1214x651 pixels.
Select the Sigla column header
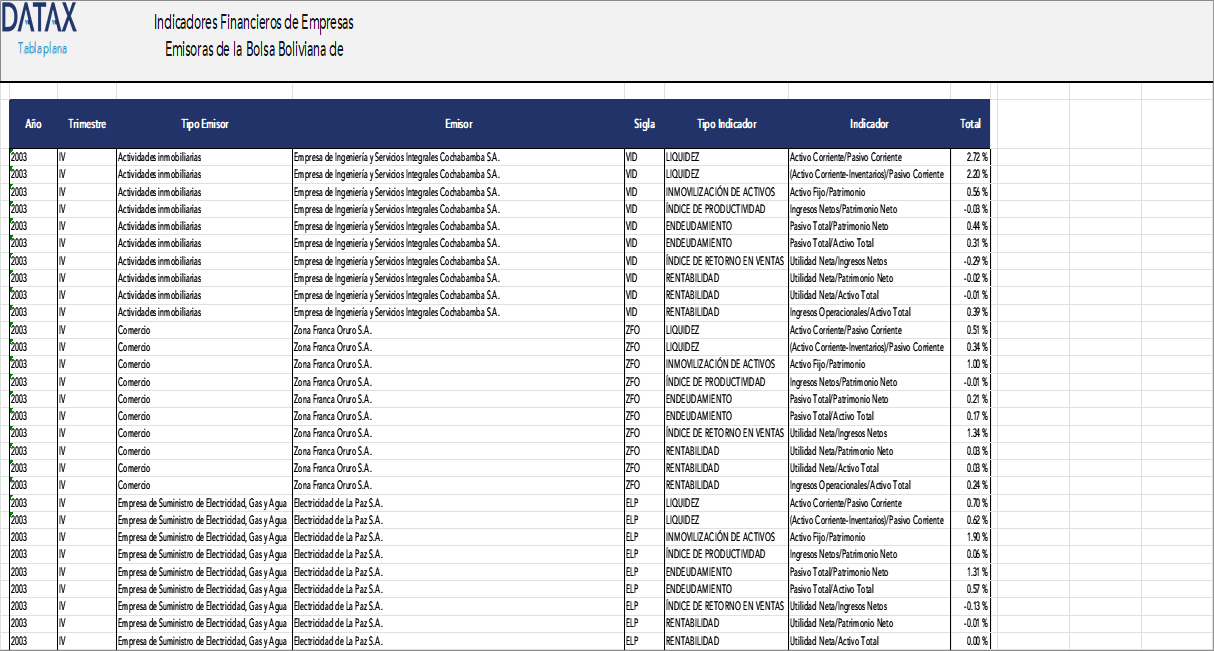644,124
